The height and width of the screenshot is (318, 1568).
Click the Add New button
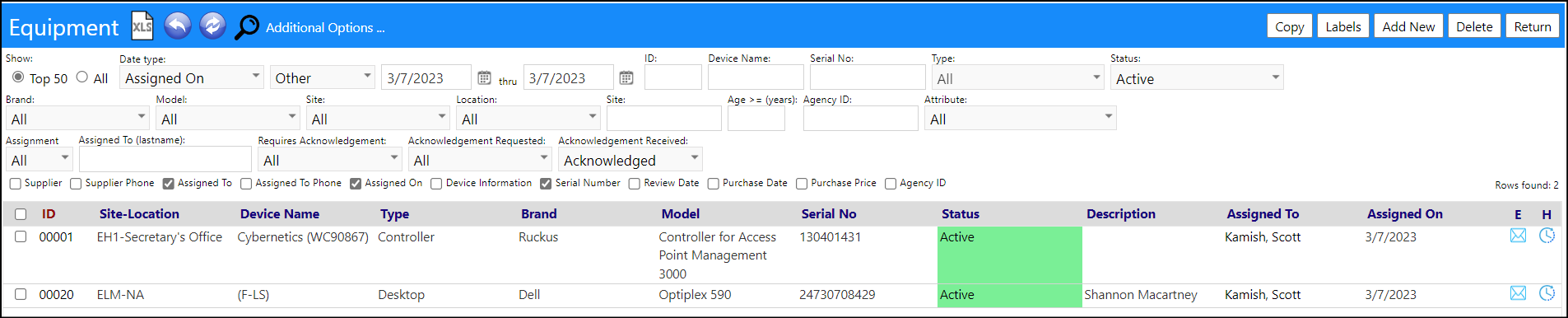click(x=1408, y=26)
